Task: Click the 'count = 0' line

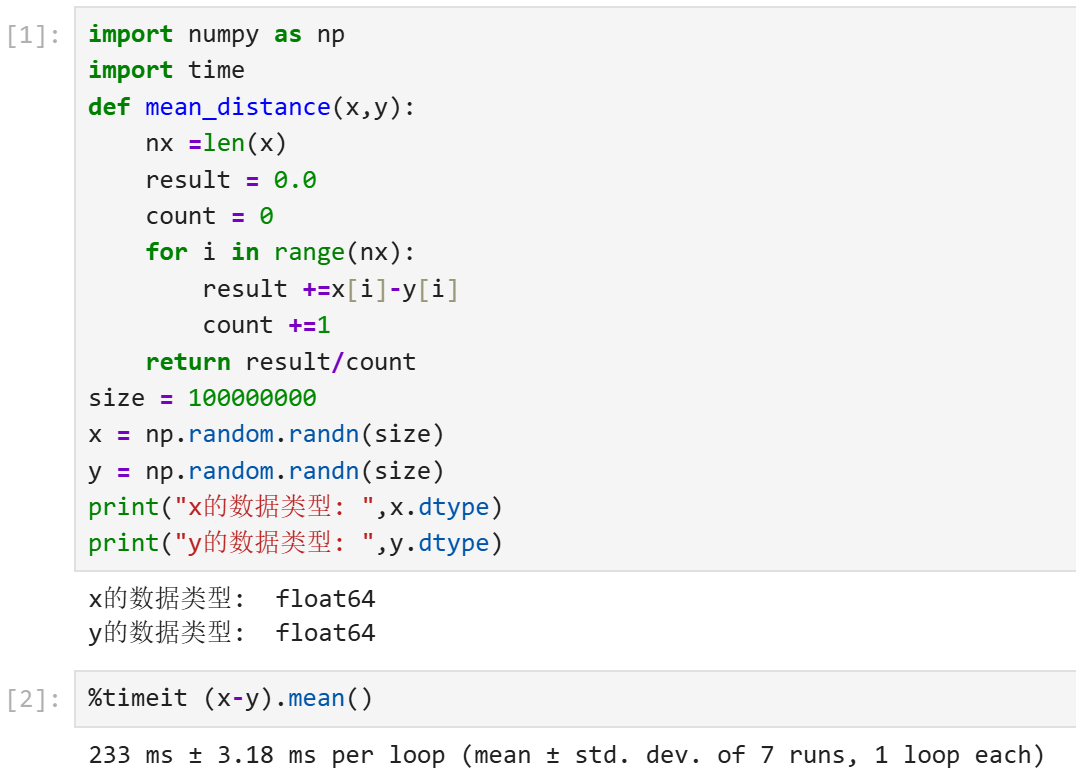Action: tap(209, 216)
